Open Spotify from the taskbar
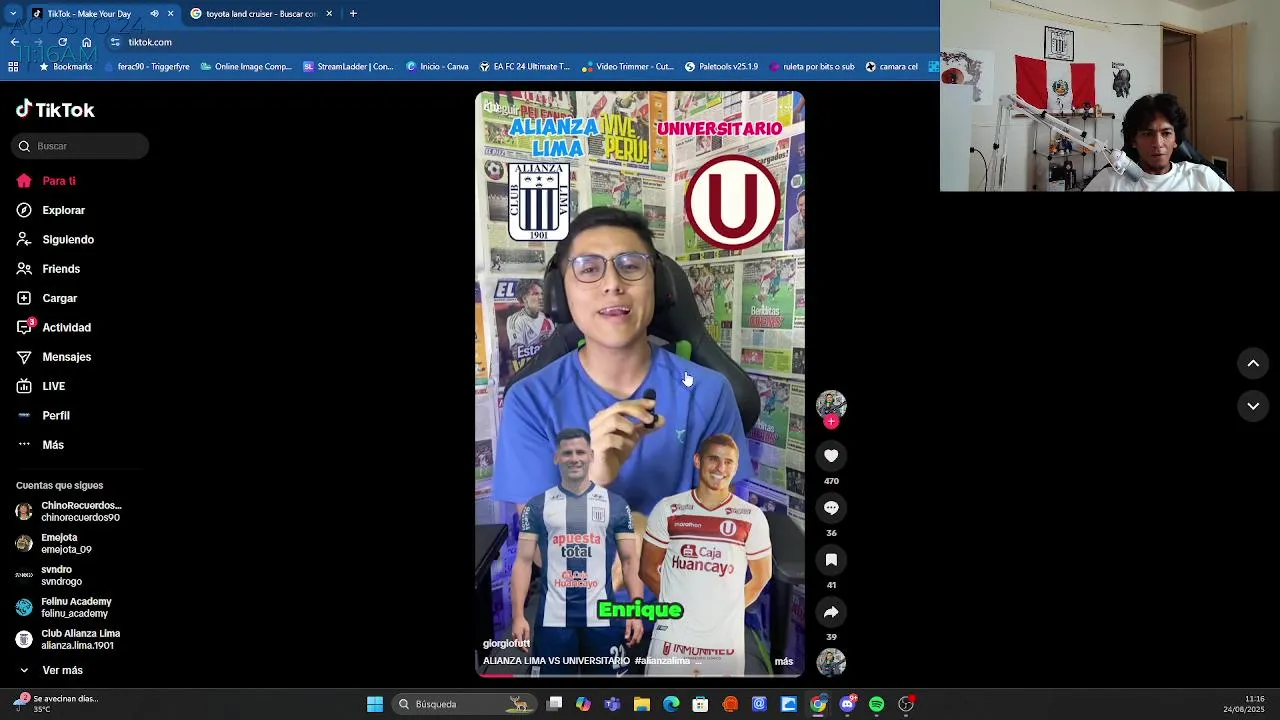The height and width of the screenshot is (720, 1280). coord(876,704)
